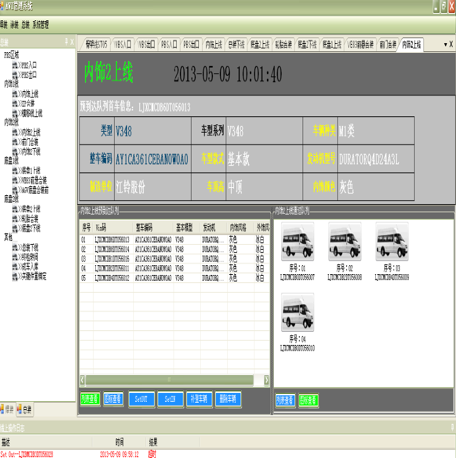Switch to the 内饰上线 tab
456x458 pixels.
[214, 44]
